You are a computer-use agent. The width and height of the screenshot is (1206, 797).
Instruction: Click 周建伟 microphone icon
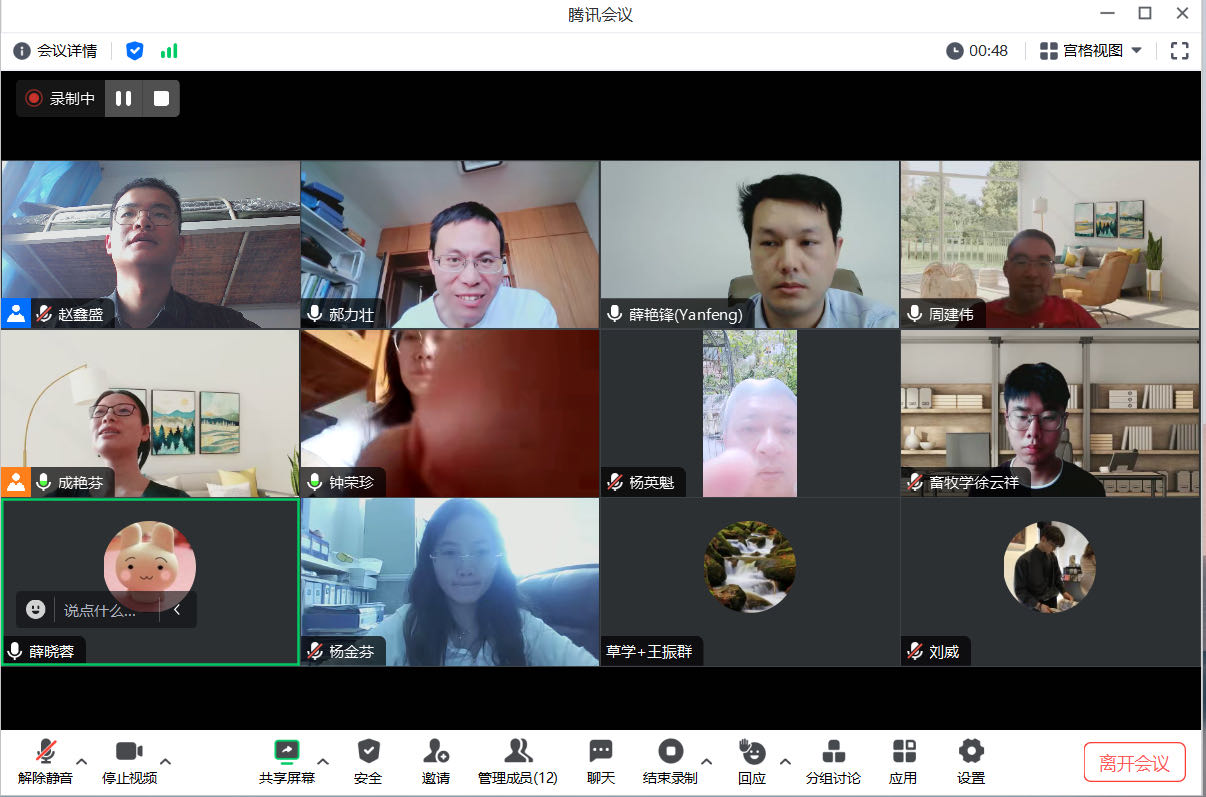tap(915, 314)
